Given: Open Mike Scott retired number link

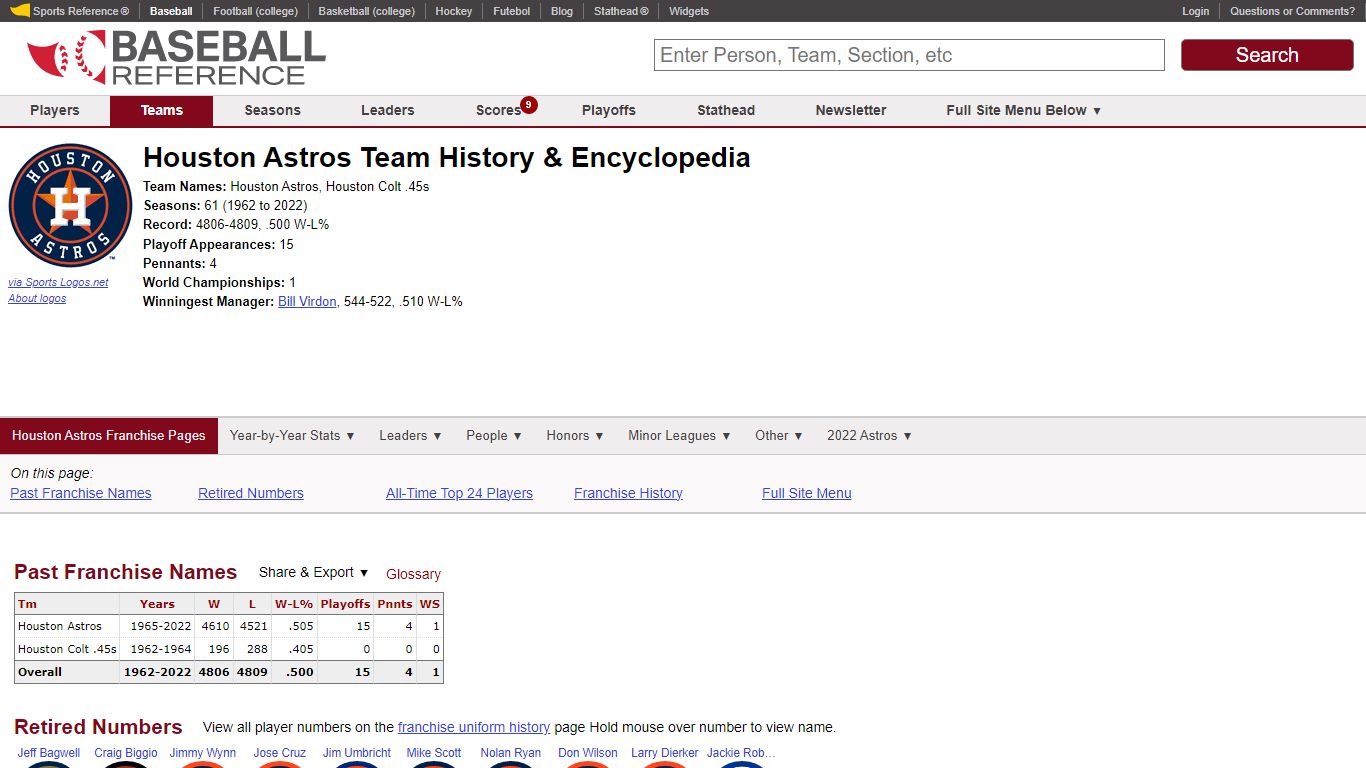Looking at the screenshot, I should coord(434,753).
